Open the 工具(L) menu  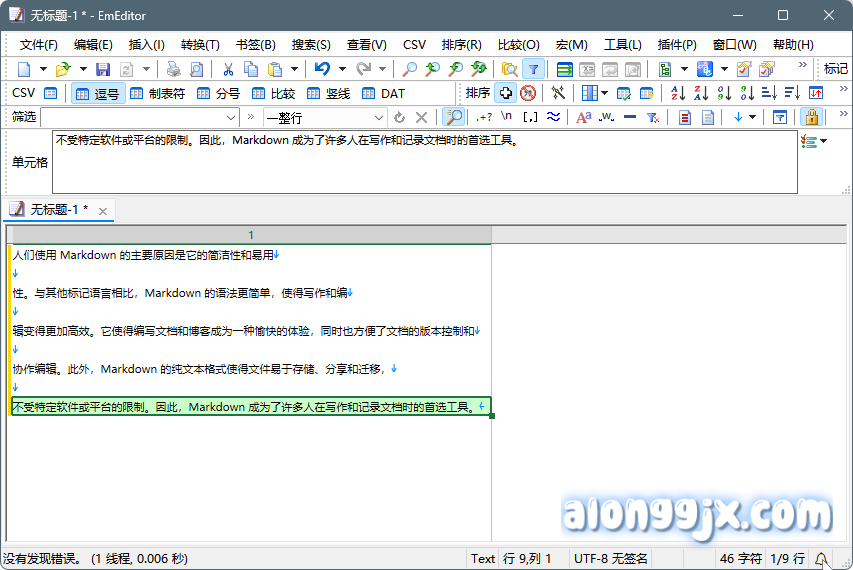coord(623,45)
